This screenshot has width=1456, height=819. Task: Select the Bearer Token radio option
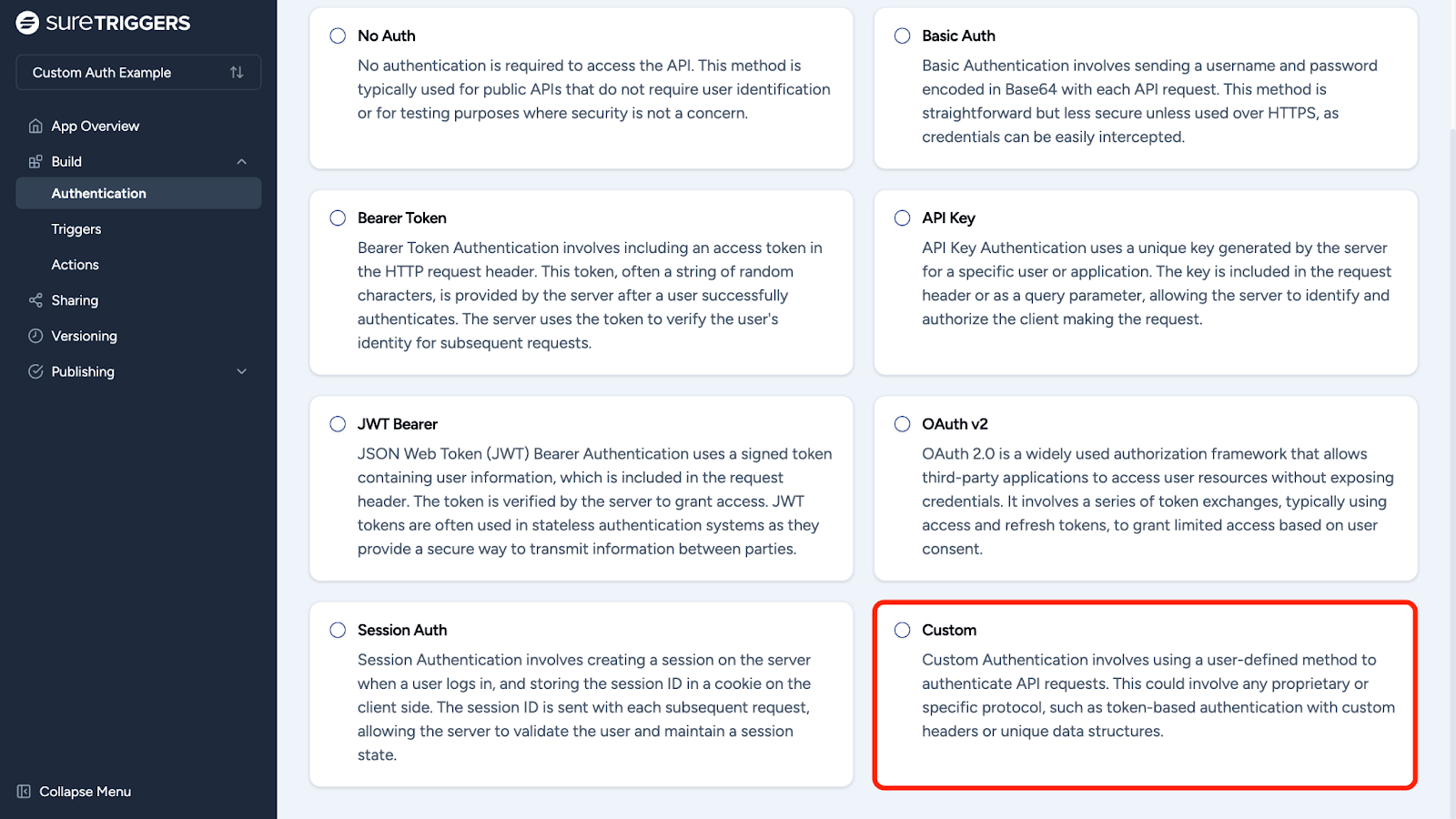338,218
